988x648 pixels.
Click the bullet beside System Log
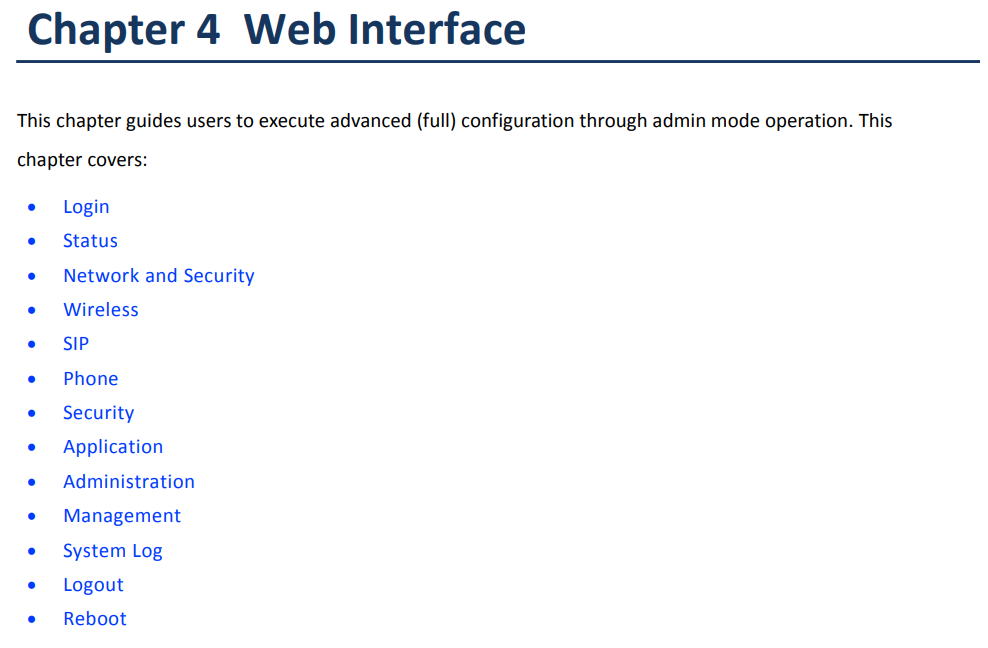point(32,550)
